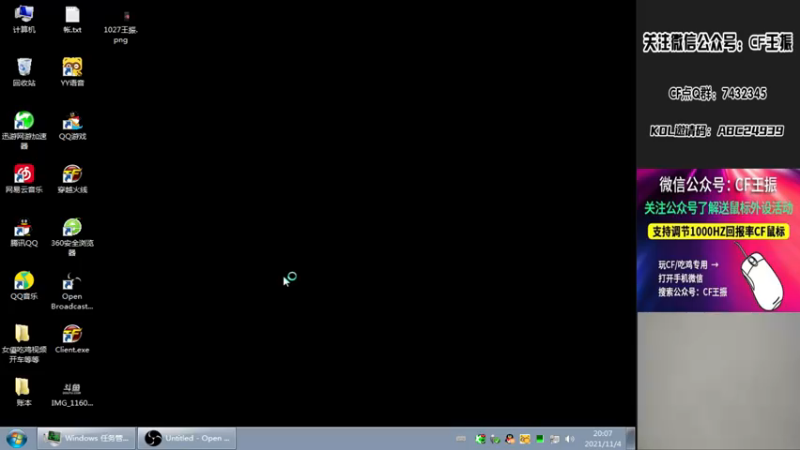This screenshot has height=450, width=800.
Task: Open the QQ游戏 desktop shortcut
Action: click(72, 126)
